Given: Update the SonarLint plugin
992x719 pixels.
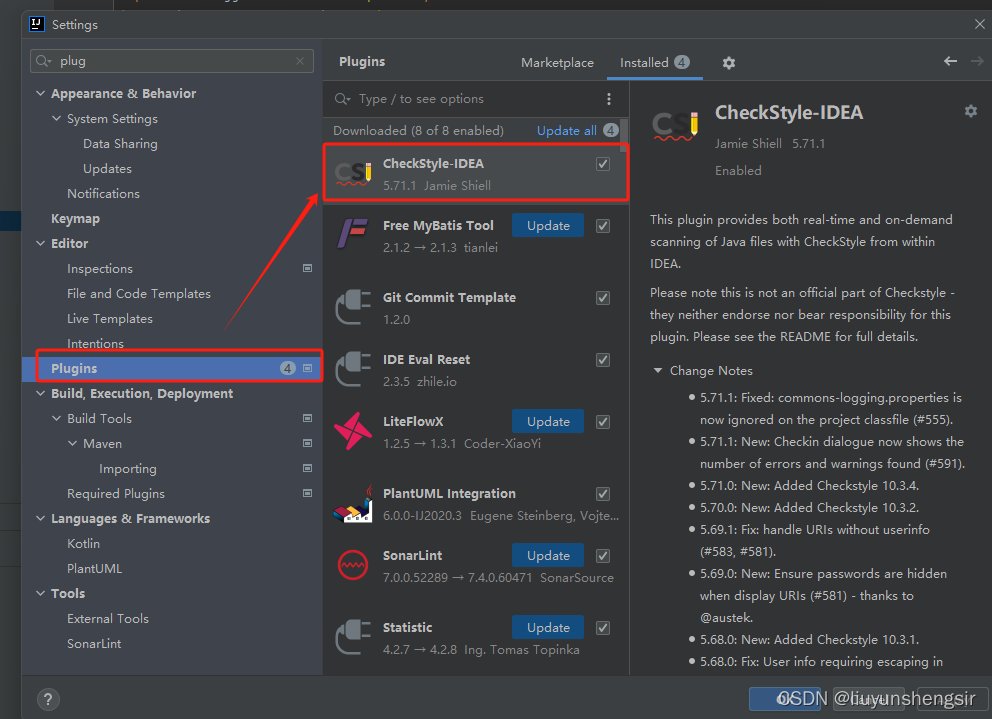Looking at the screenshot, I should tap(548, 555).
